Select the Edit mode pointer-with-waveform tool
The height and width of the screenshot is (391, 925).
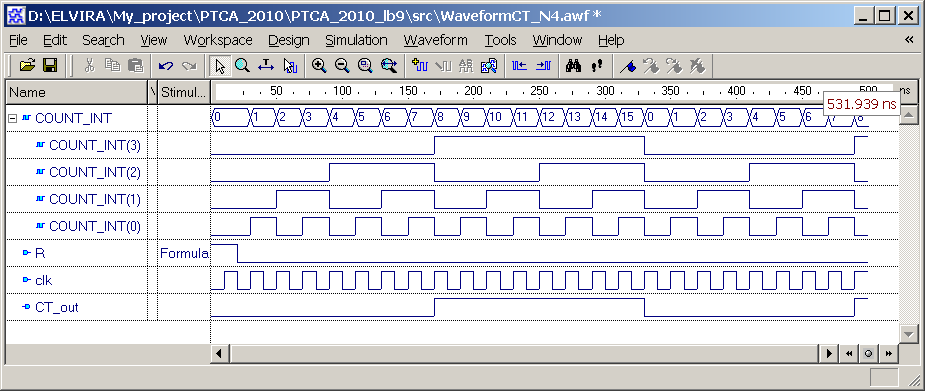coord(289,65)
